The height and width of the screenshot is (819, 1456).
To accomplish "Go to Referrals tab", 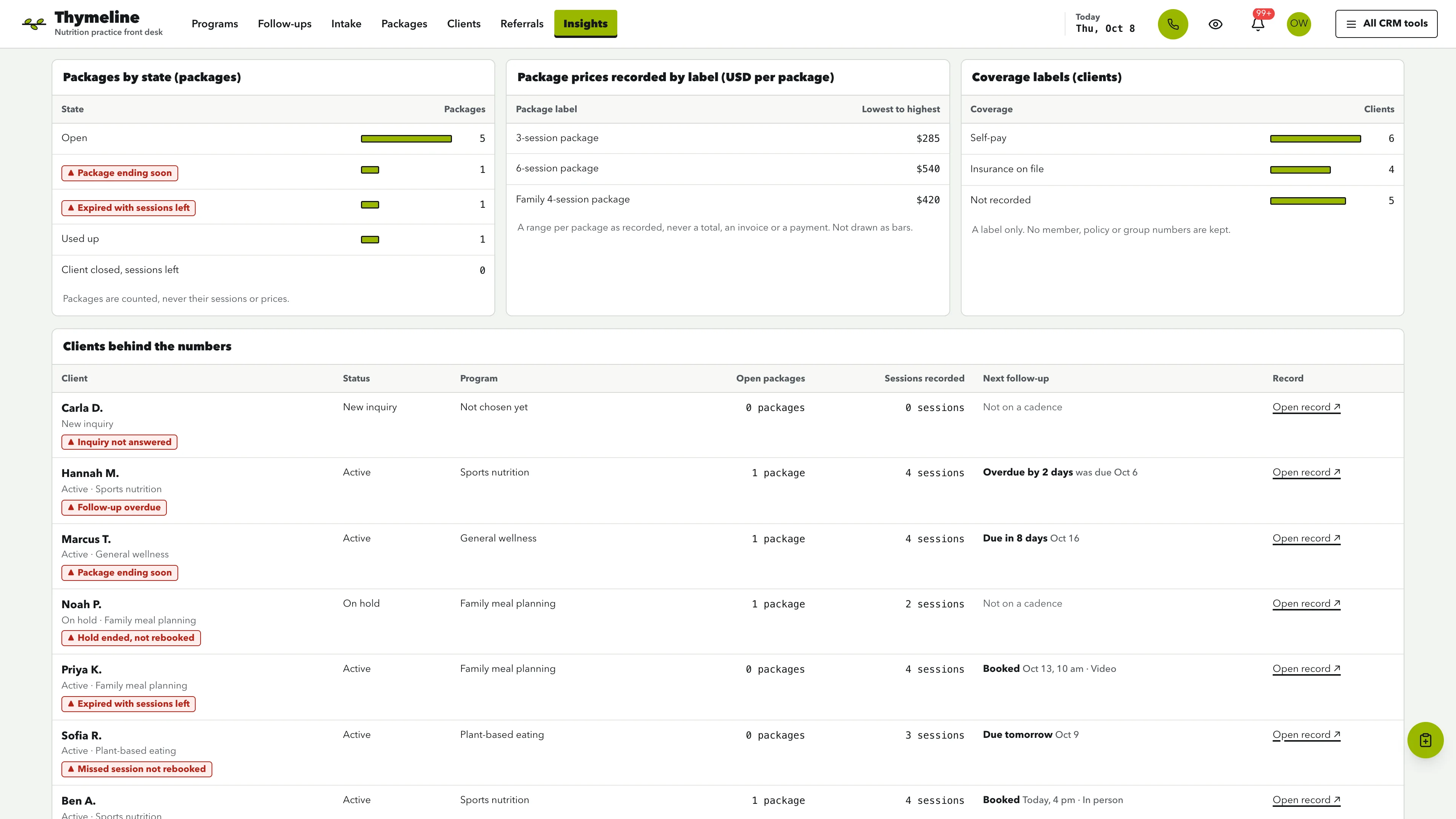I will pos(522,24).
